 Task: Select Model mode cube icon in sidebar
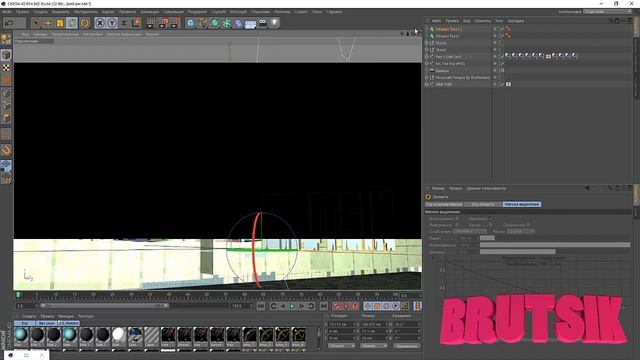(x=6, y=54)
